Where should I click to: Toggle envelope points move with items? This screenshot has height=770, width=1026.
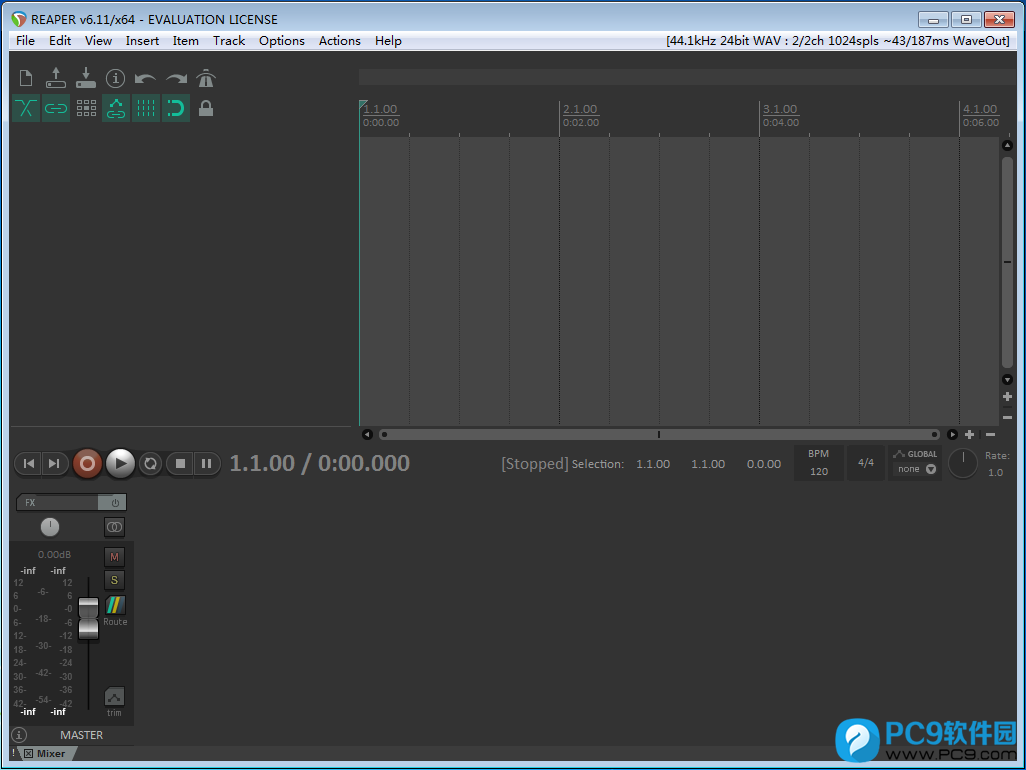116,108
